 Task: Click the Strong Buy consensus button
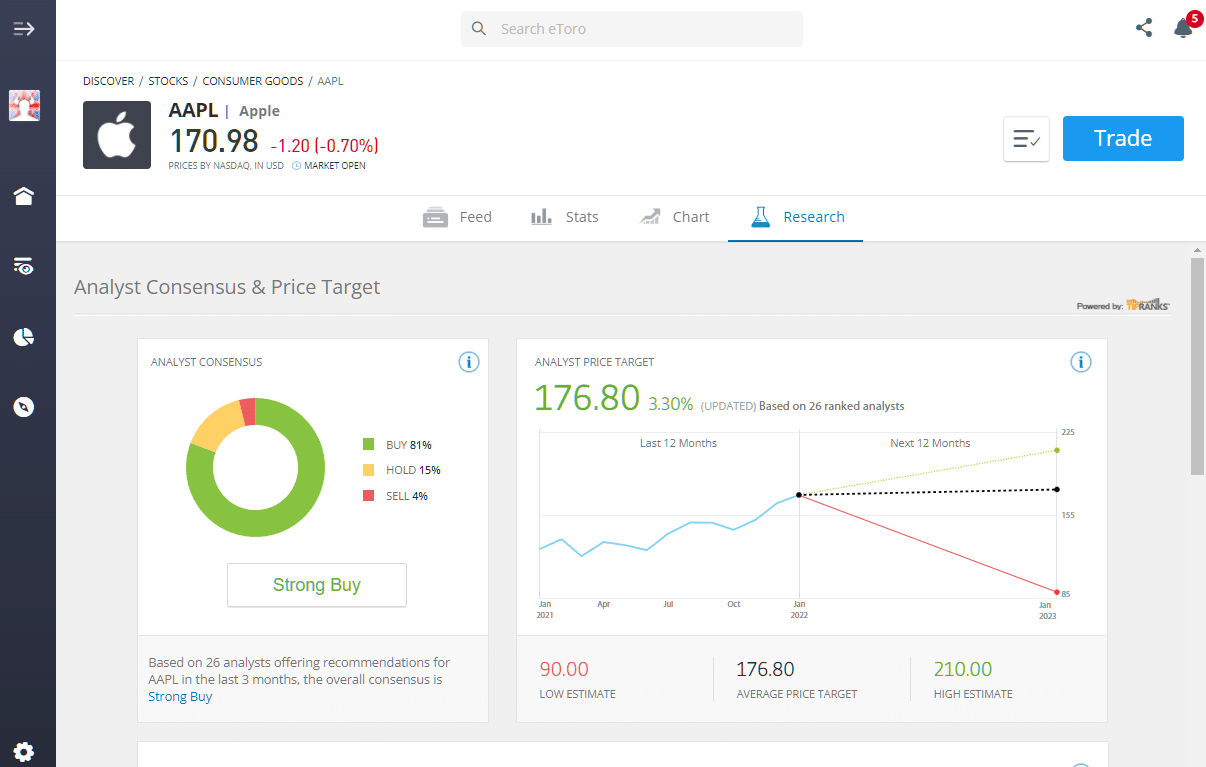317,585
